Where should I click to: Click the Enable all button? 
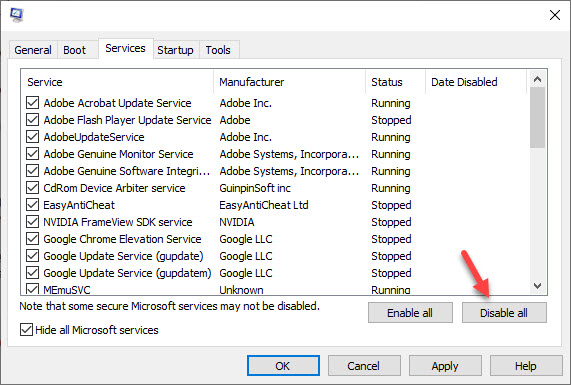[x=410, y=313]
